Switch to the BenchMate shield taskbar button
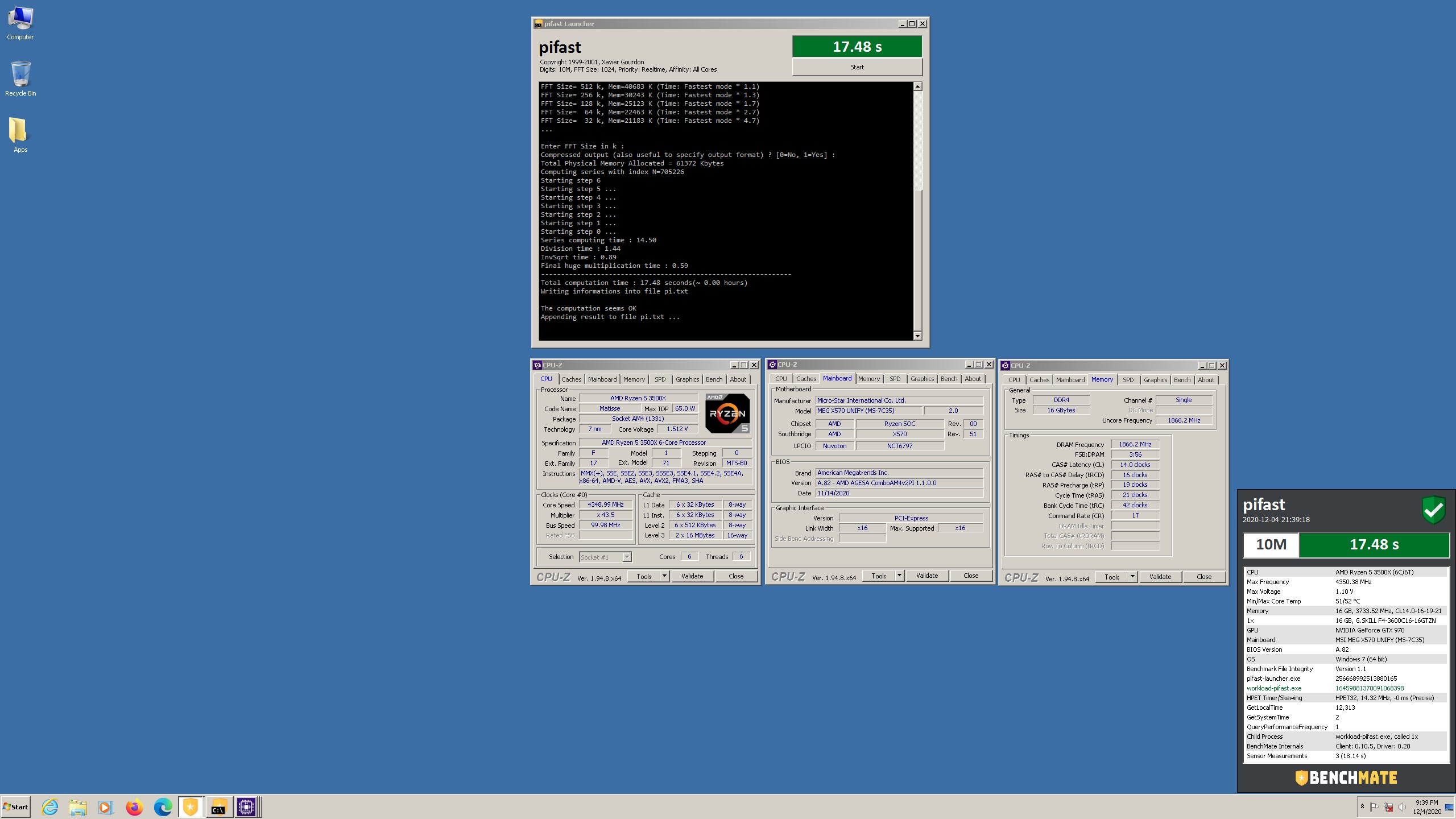This screenshot has width=1456, height=819. point(191,807)
